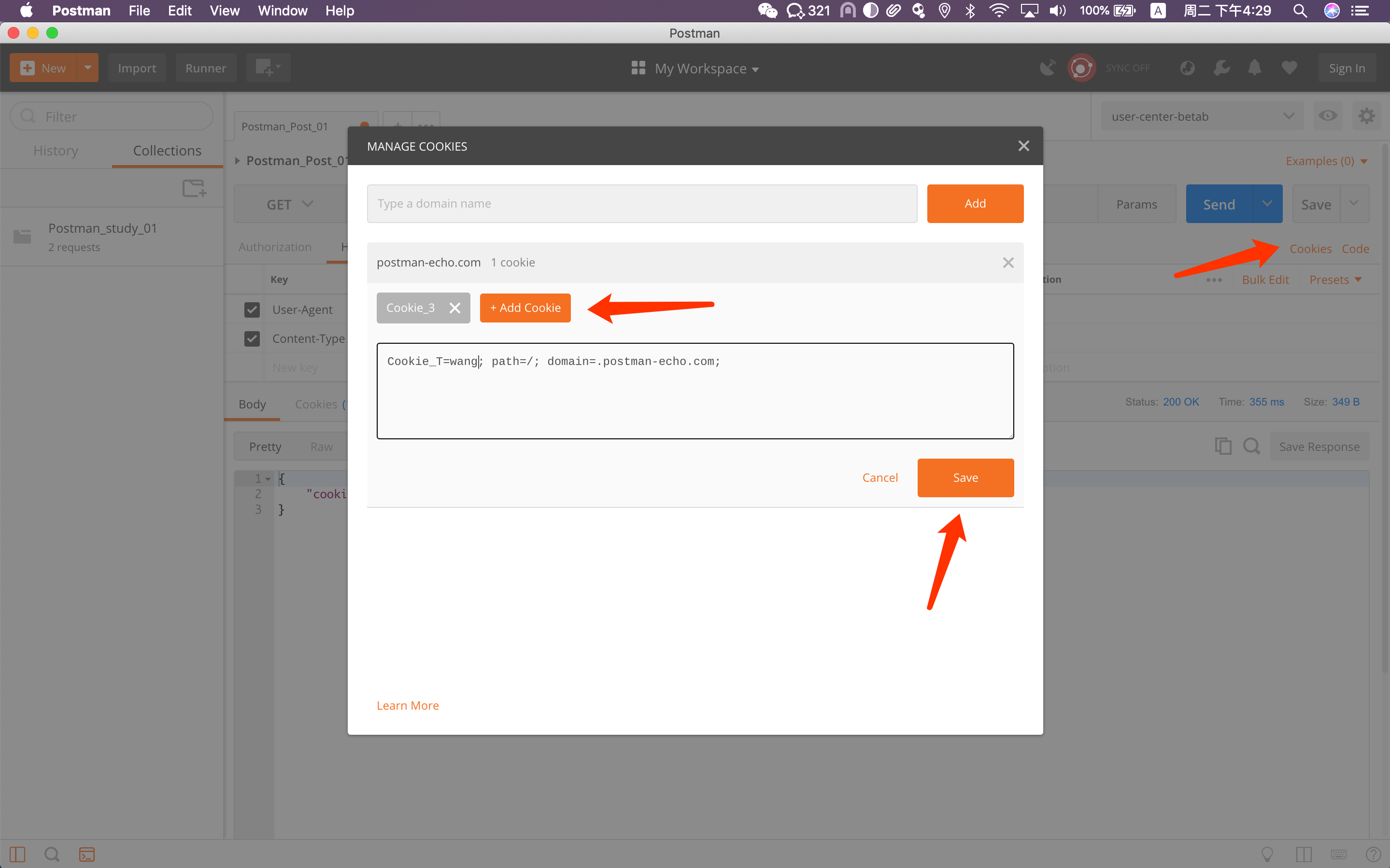The height and width of the screenshot is (868, 1390).
Task: Open the manage environments gear icon
Action: coord(1366,116)
